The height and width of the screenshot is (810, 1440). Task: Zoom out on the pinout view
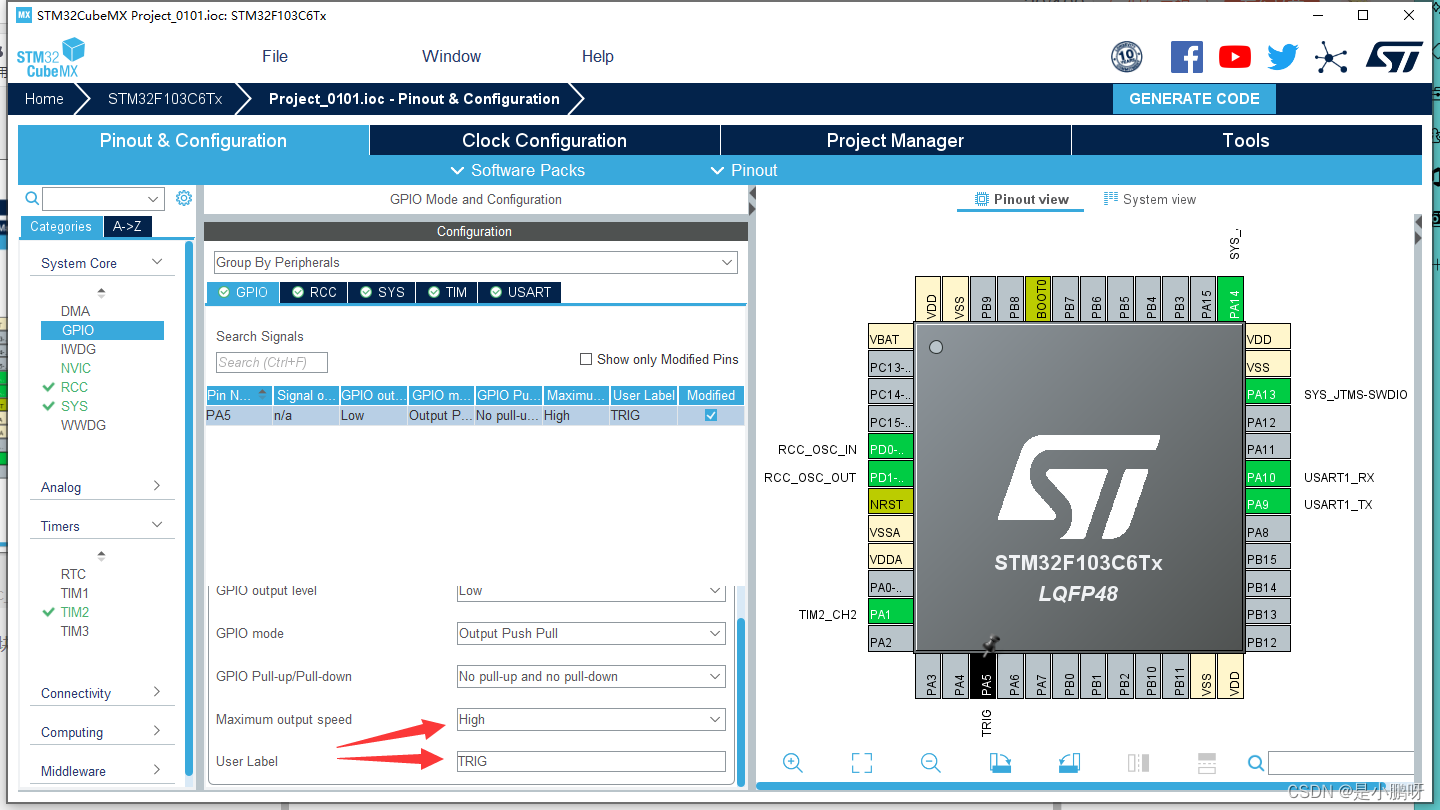point(931,763)
